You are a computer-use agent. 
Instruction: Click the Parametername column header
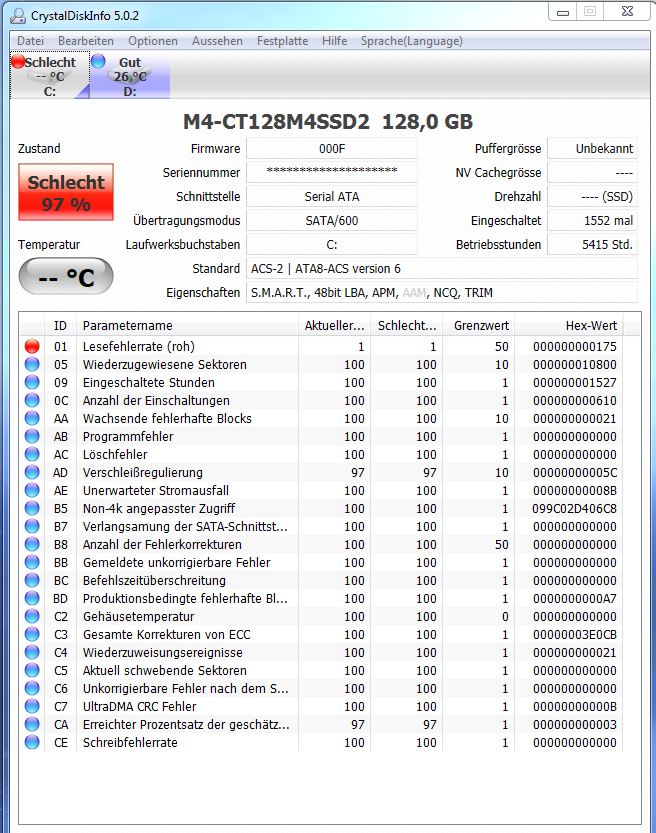point(188,326)
